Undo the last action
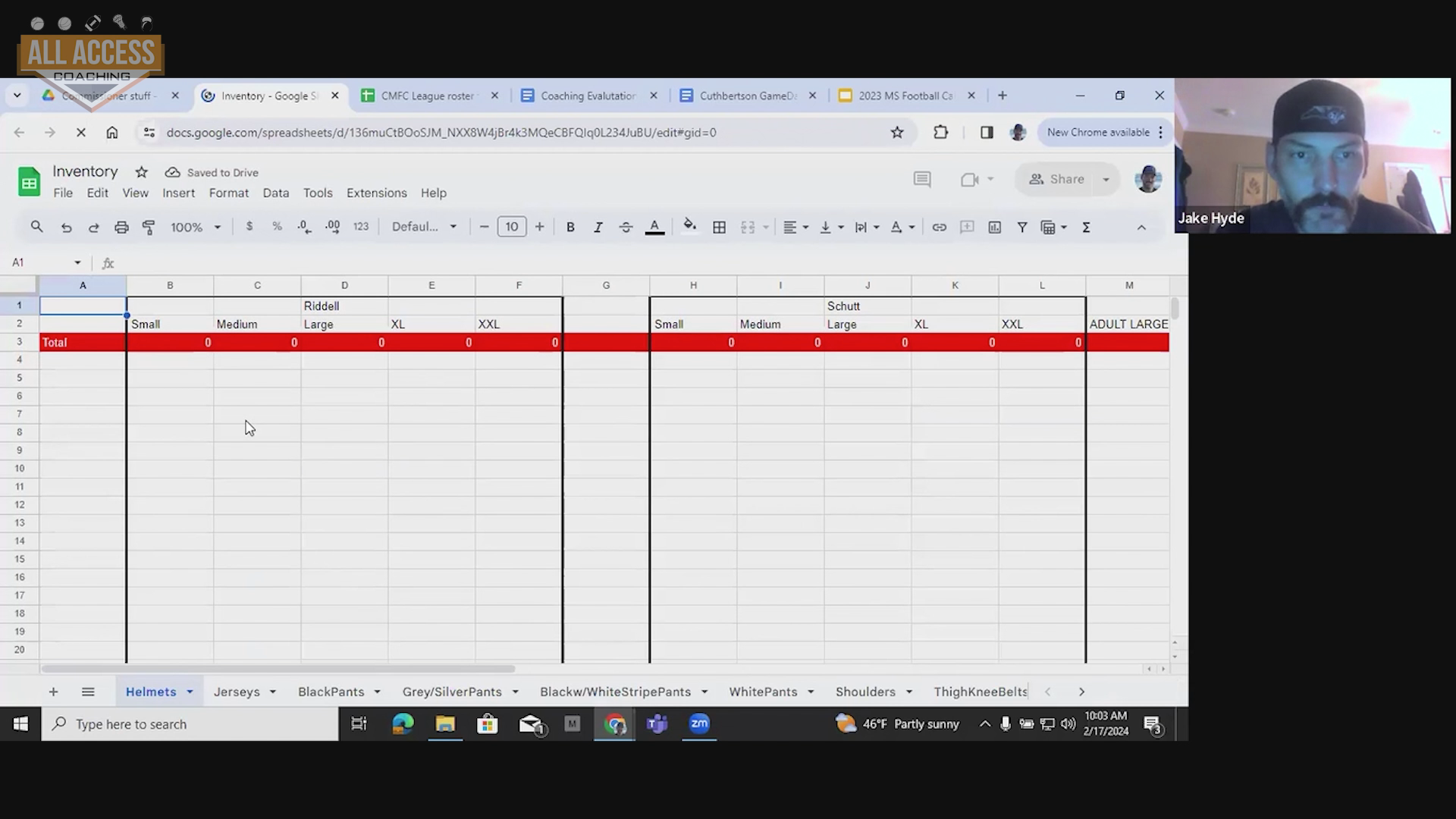 pyautogui.click(x=66, y=227)
